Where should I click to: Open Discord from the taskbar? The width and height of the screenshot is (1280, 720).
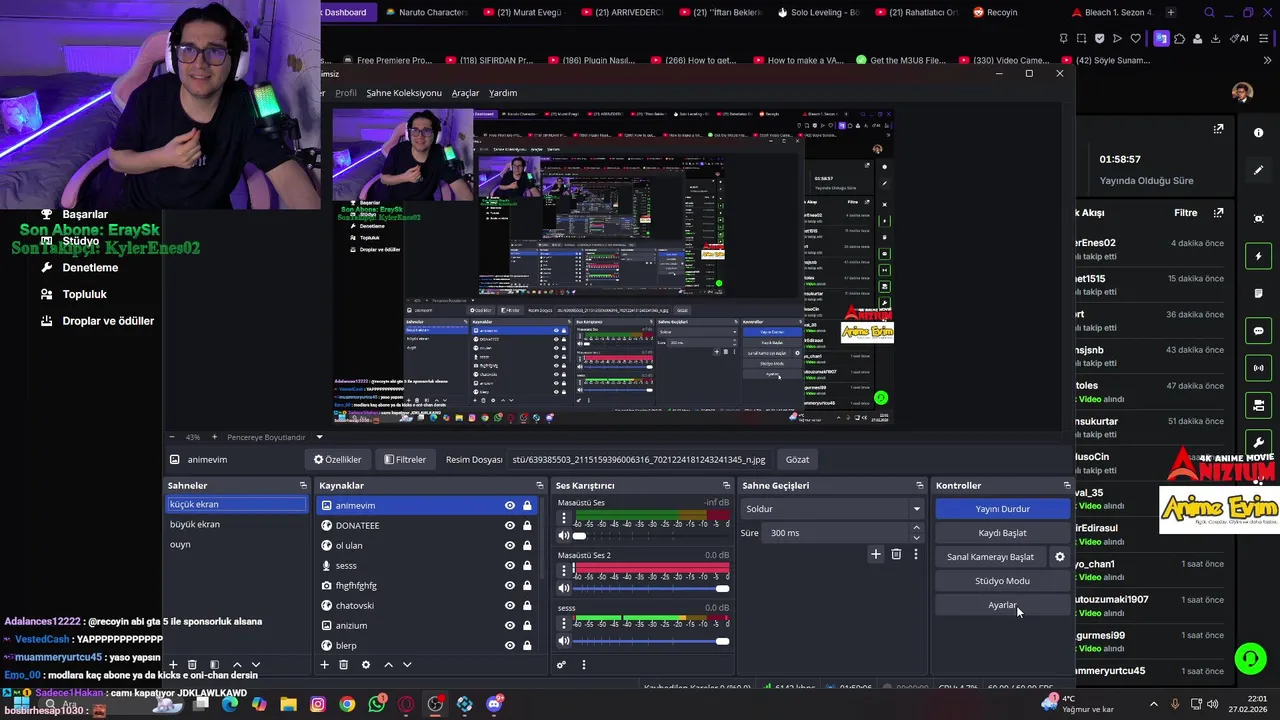494,705
